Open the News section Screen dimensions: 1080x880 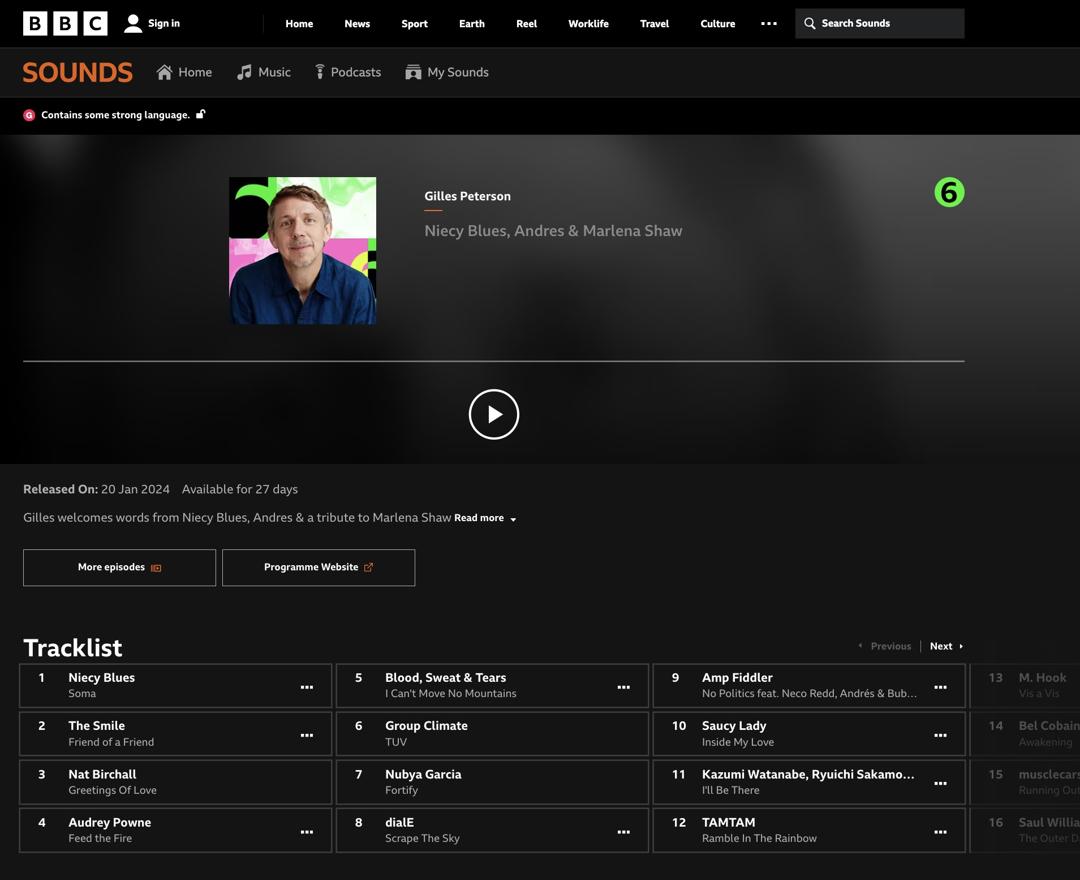357,23
